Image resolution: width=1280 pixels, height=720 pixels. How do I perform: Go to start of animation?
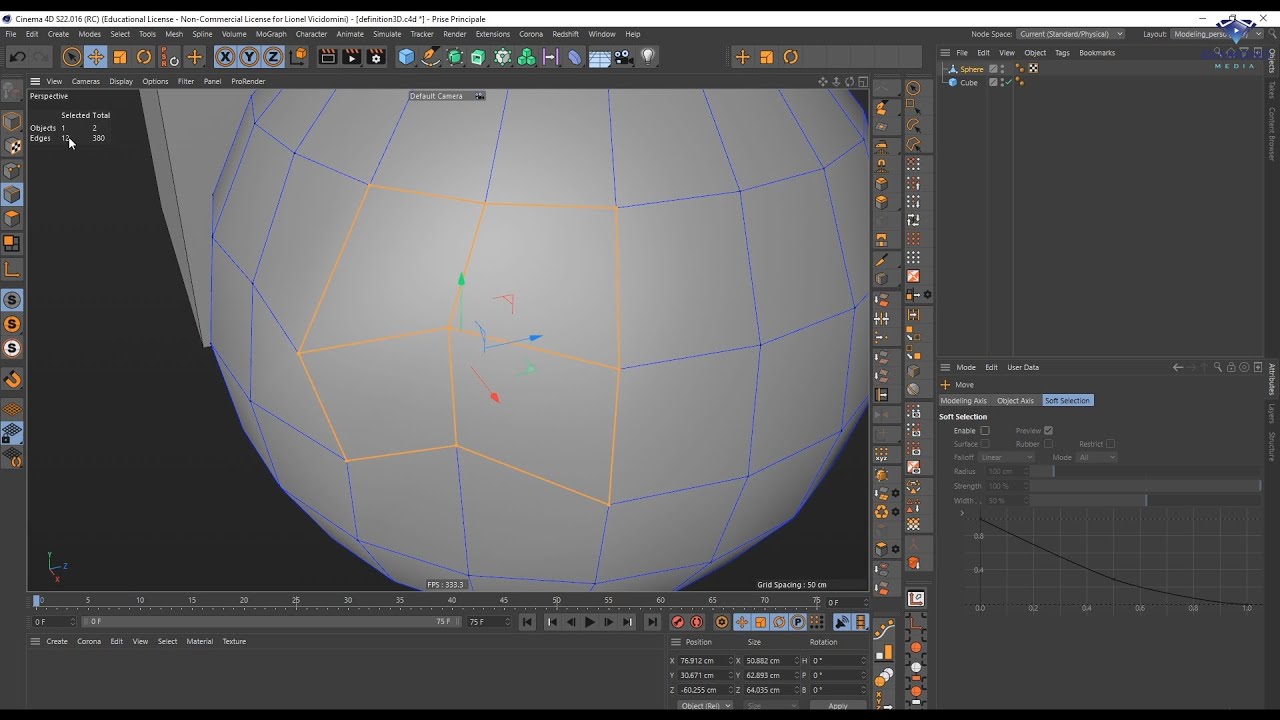(x=527, y=622)
